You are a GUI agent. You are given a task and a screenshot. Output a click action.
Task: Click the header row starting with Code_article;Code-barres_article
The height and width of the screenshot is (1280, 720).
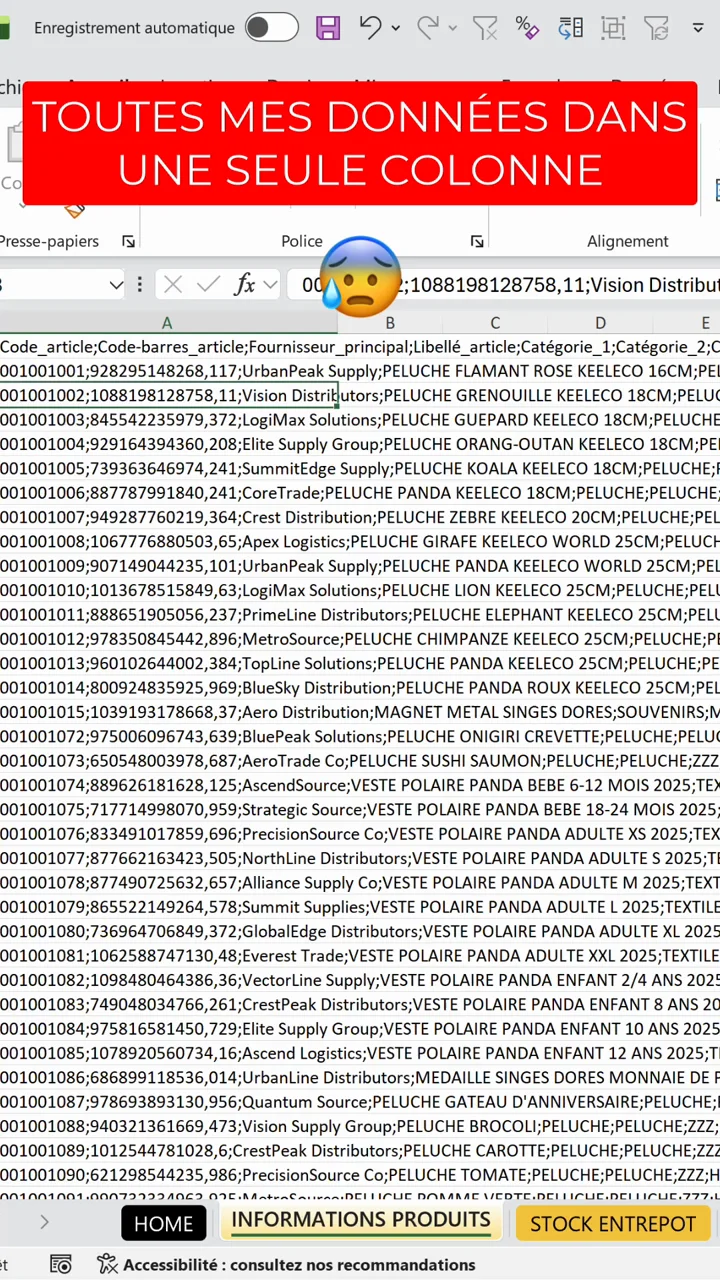point(360,347)
